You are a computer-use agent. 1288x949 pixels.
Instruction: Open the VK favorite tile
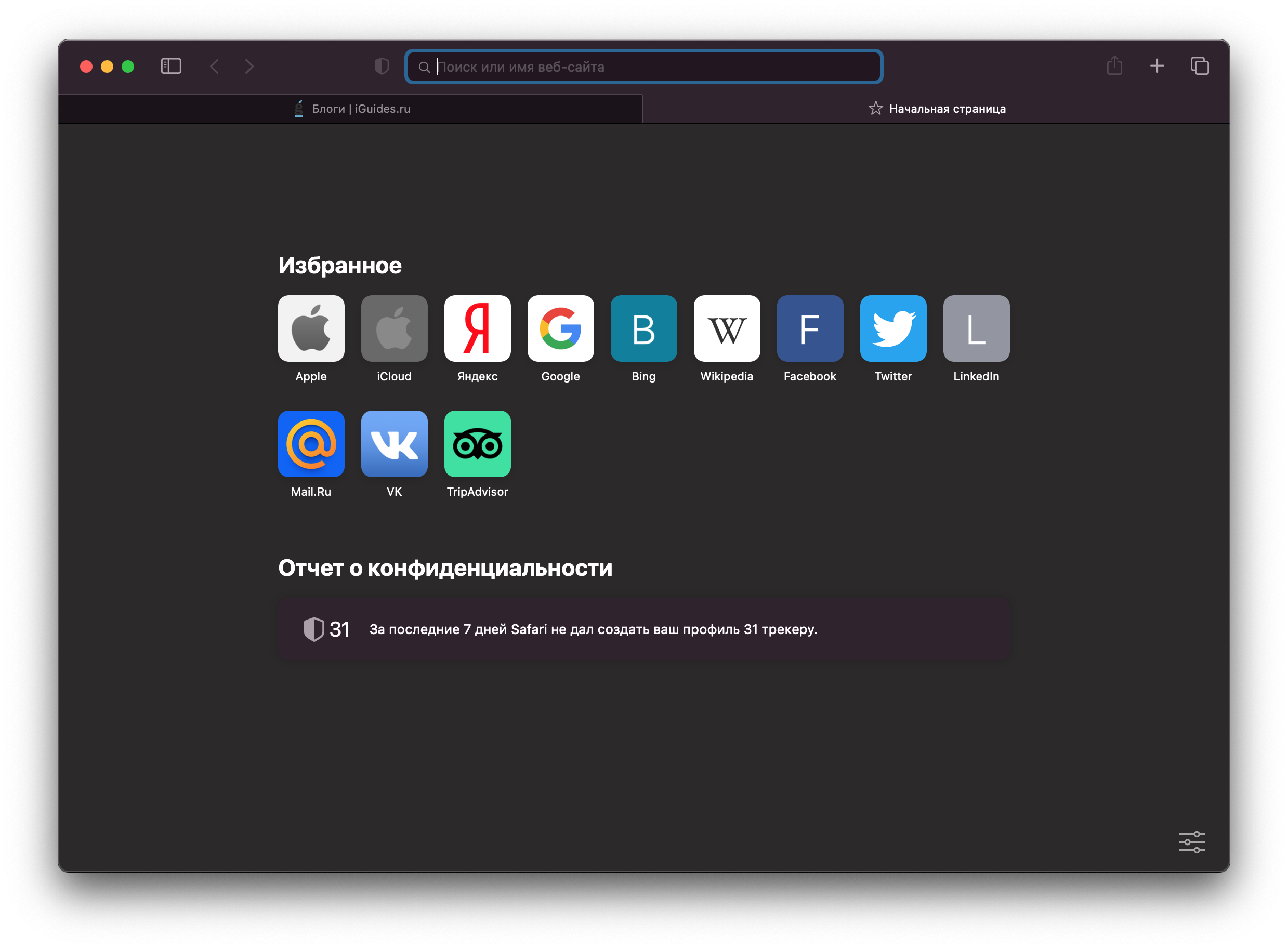pos(394,444)
